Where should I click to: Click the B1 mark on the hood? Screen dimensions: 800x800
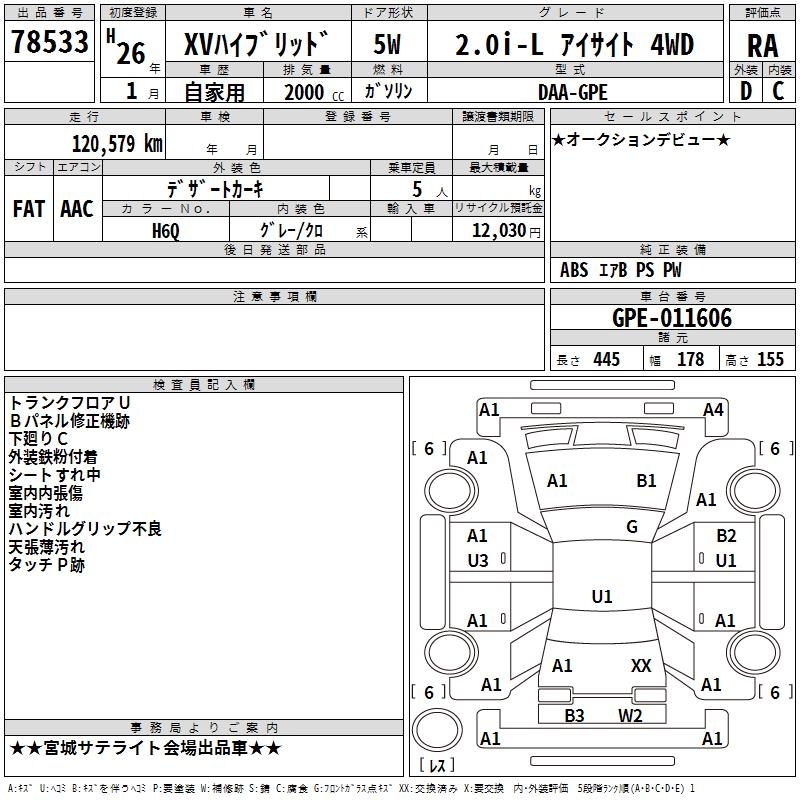(646, 481)
